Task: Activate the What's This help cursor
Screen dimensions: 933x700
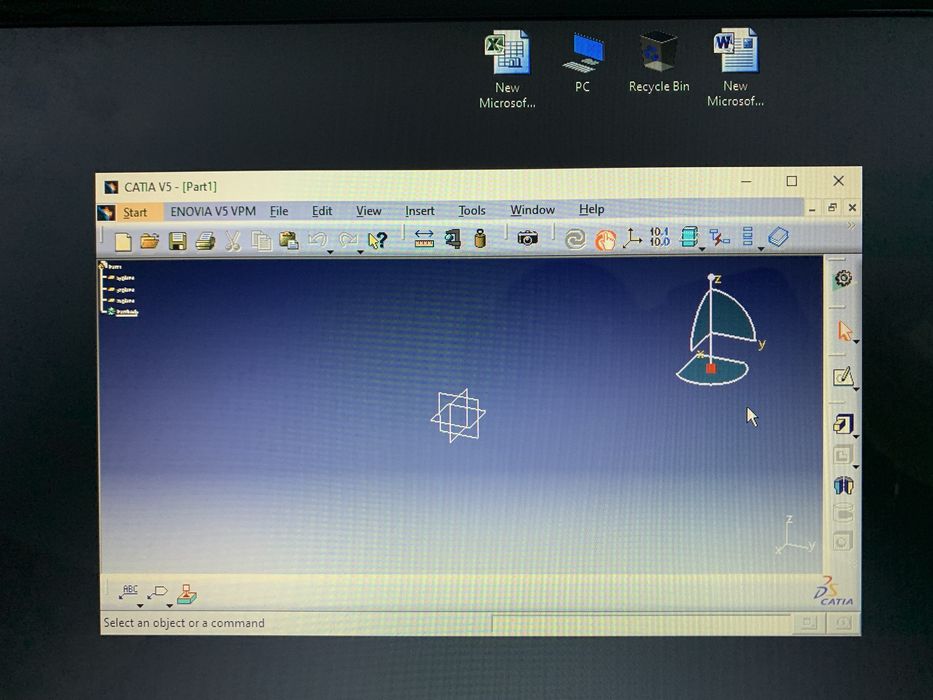Action: 377,240
